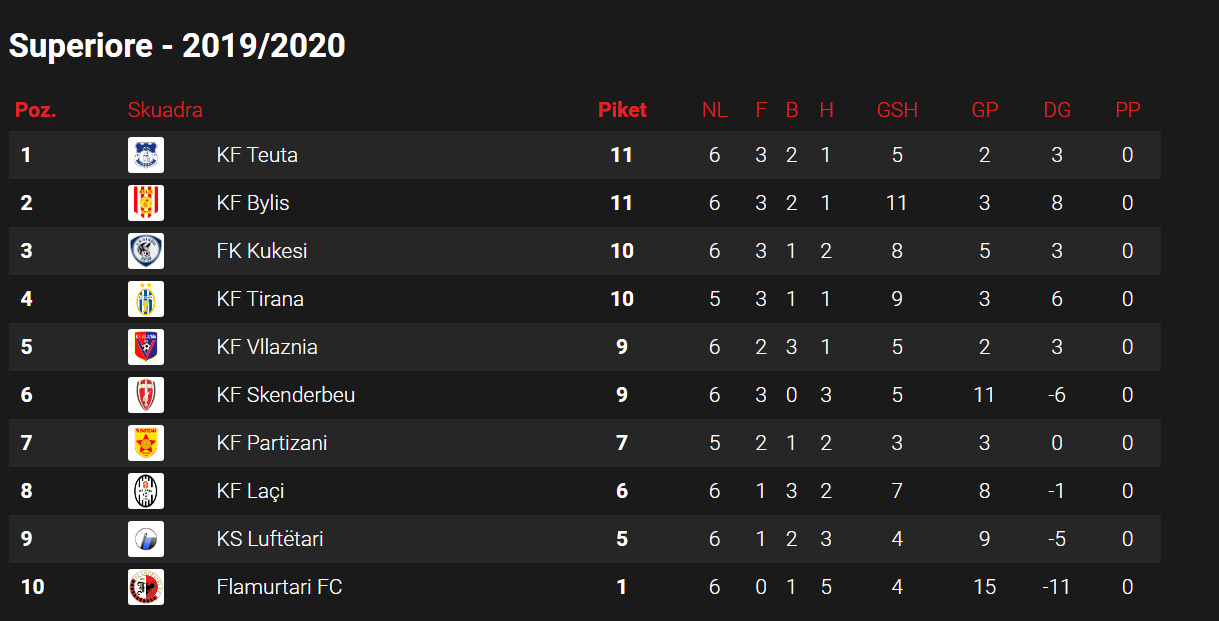Click the KF Laçi club badge
Image resolution: width=1219 pixels, height=621 pixels.
click(146, 491)
